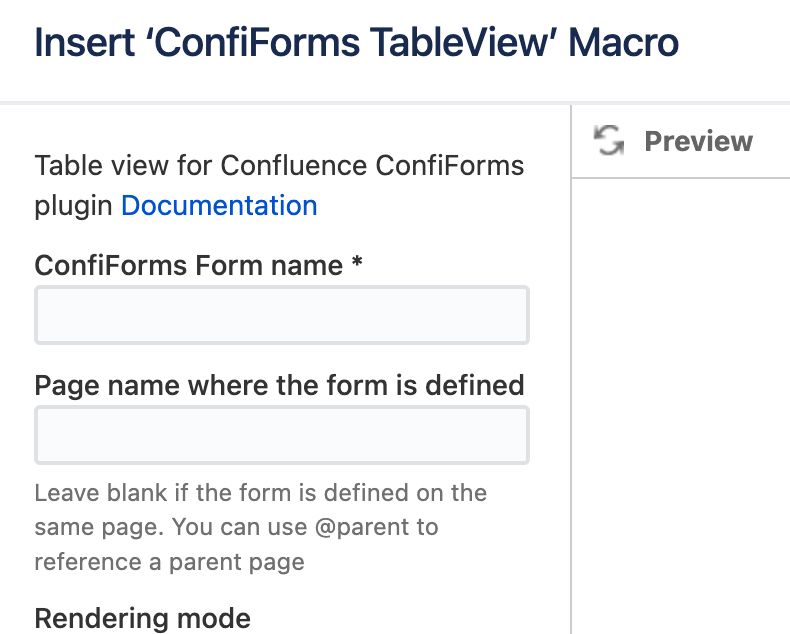
Task: Focus the ConfiForms Form name field
Action: coord(281,315)
